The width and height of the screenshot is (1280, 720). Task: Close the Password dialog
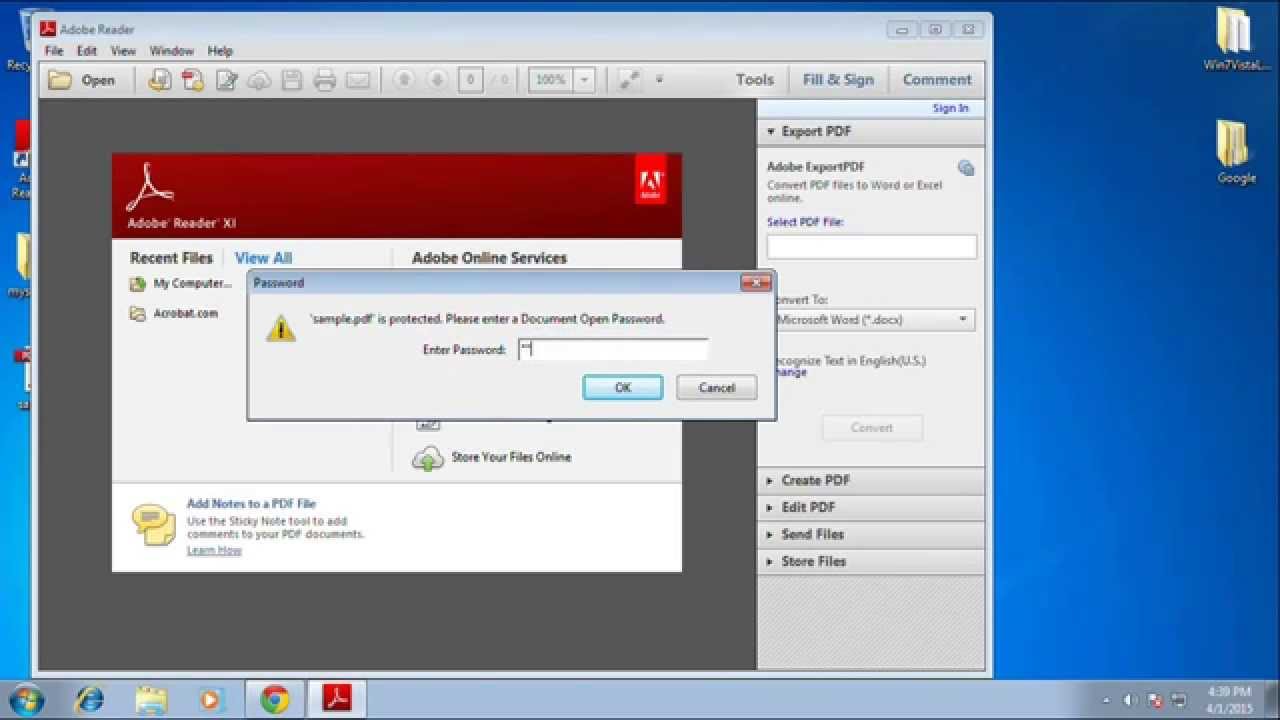tap(755, 283)
